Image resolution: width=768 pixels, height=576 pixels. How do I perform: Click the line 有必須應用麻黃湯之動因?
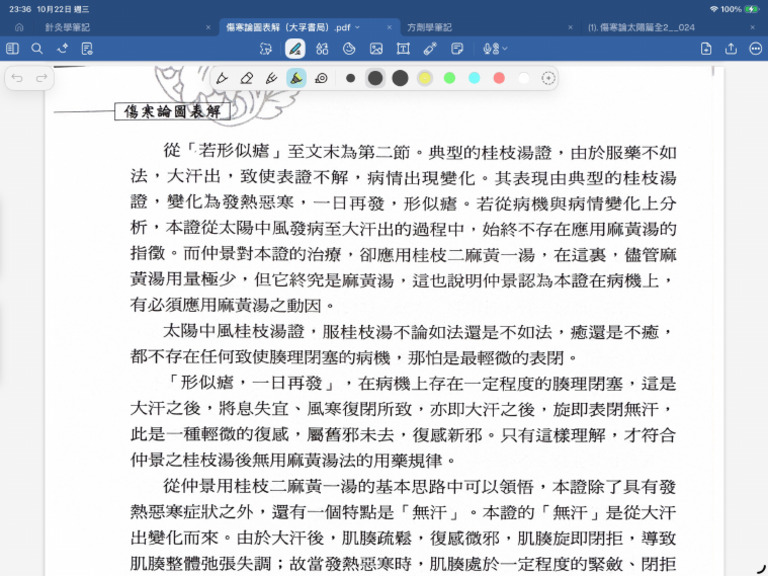pyautogui.click(x=233, y=306)
